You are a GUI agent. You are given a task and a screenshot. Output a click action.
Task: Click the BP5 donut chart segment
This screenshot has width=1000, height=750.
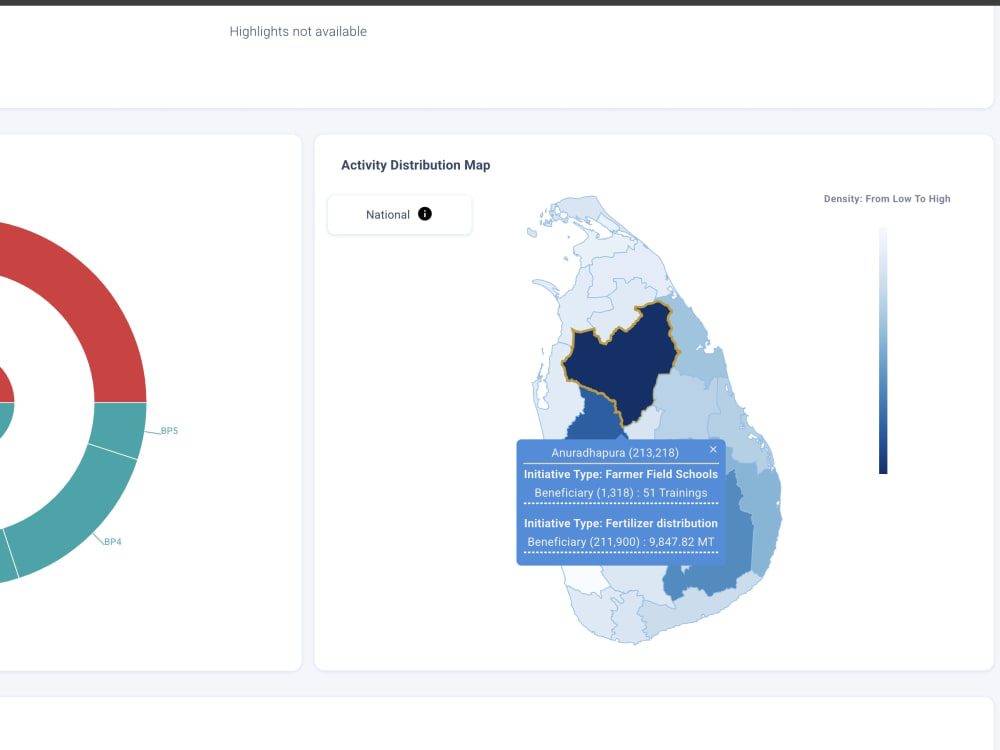tap(119, 429)
